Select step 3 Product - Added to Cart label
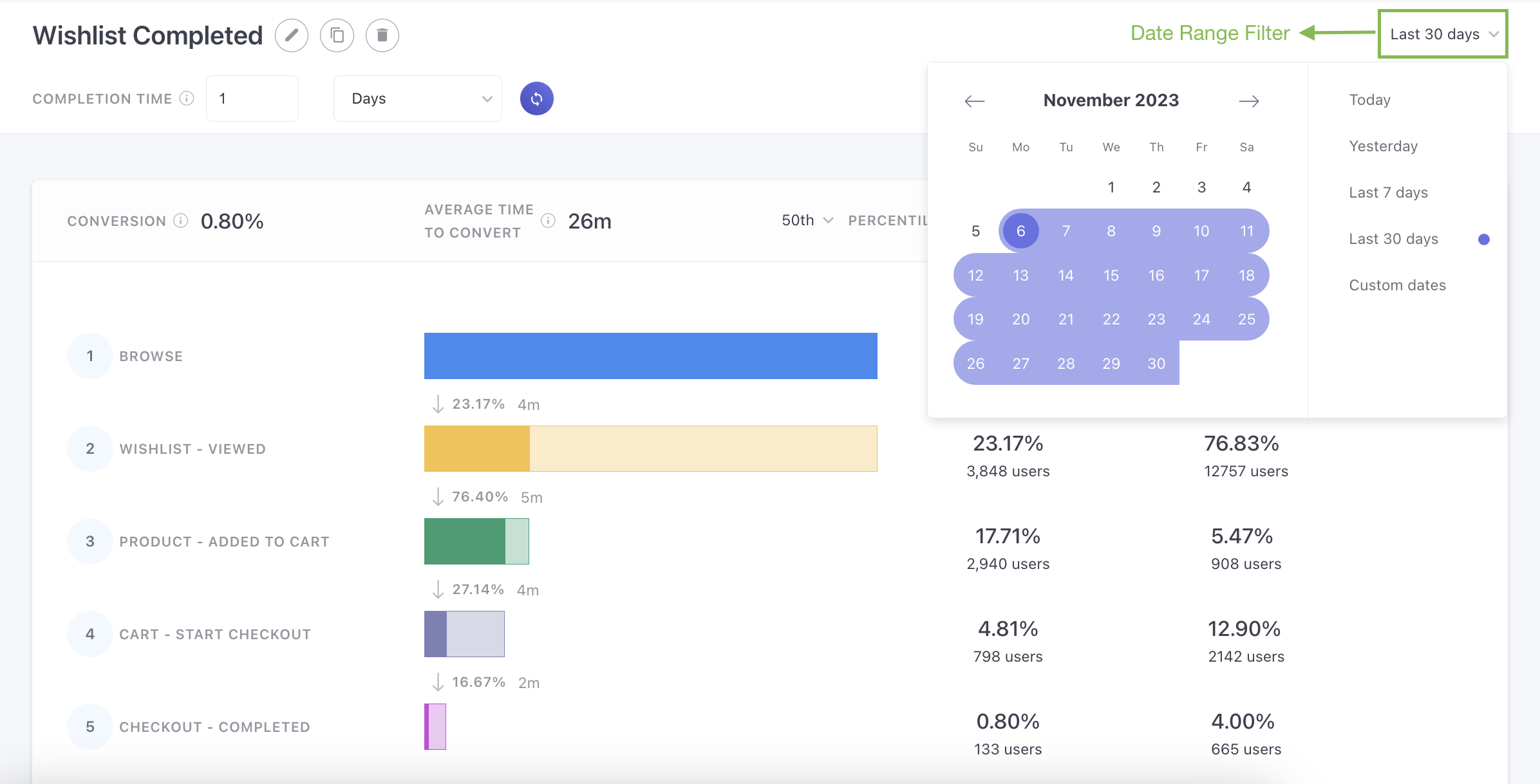The width and height of the screenshot is (1540, 784). (224, 541)
